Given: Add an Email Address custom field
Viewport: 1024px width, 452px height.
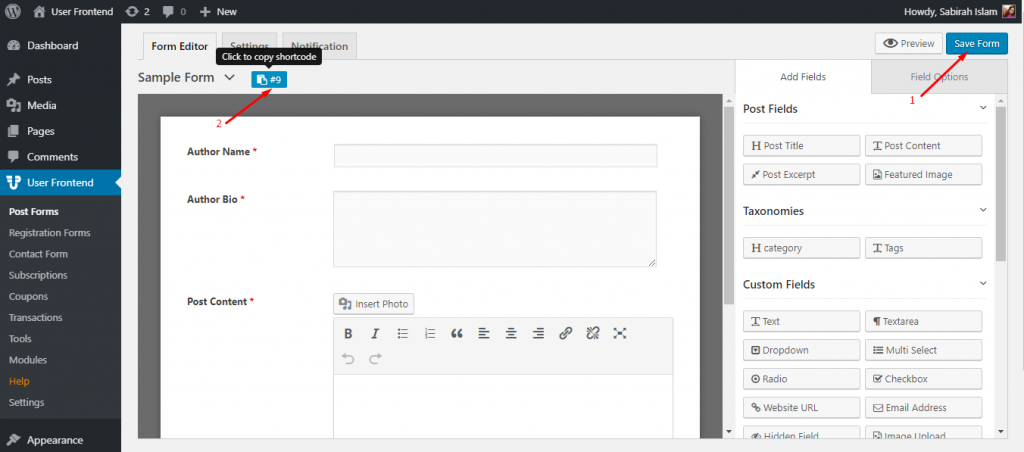Looking at the screenshot, I should 923,408.
